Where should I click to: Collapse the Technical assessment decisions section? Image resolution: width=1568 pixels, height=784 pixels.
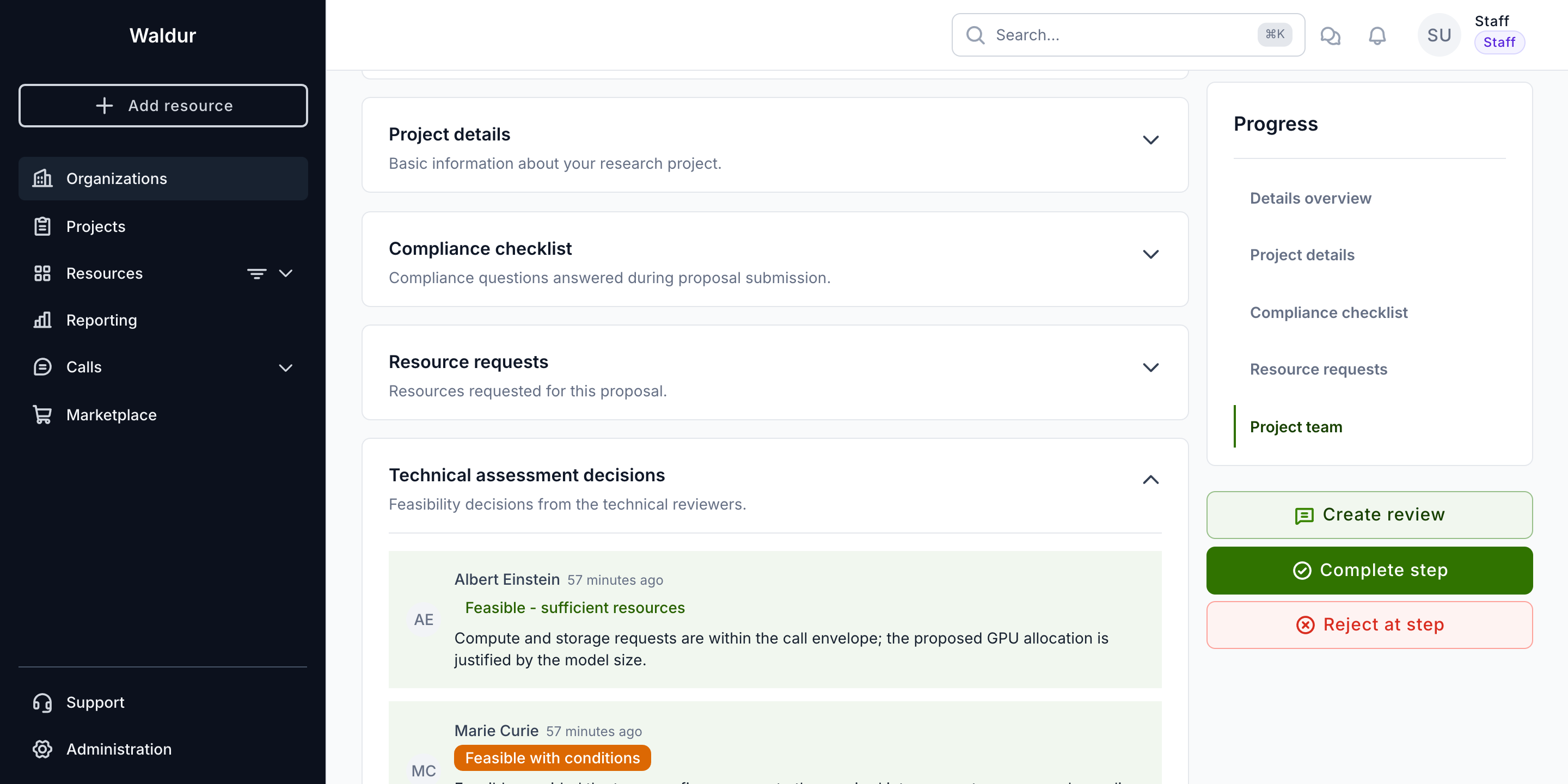point(1150,480)
